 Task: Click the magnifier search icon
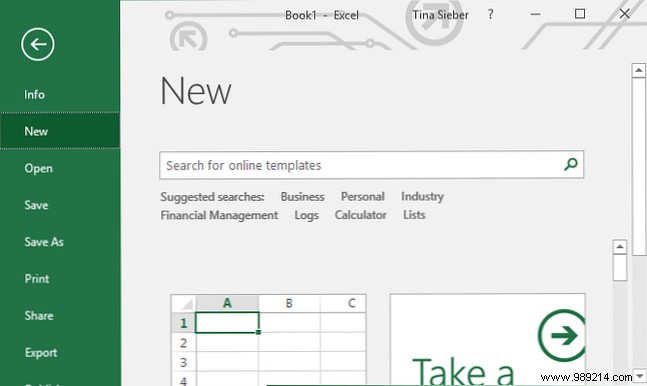pos(571,164)
